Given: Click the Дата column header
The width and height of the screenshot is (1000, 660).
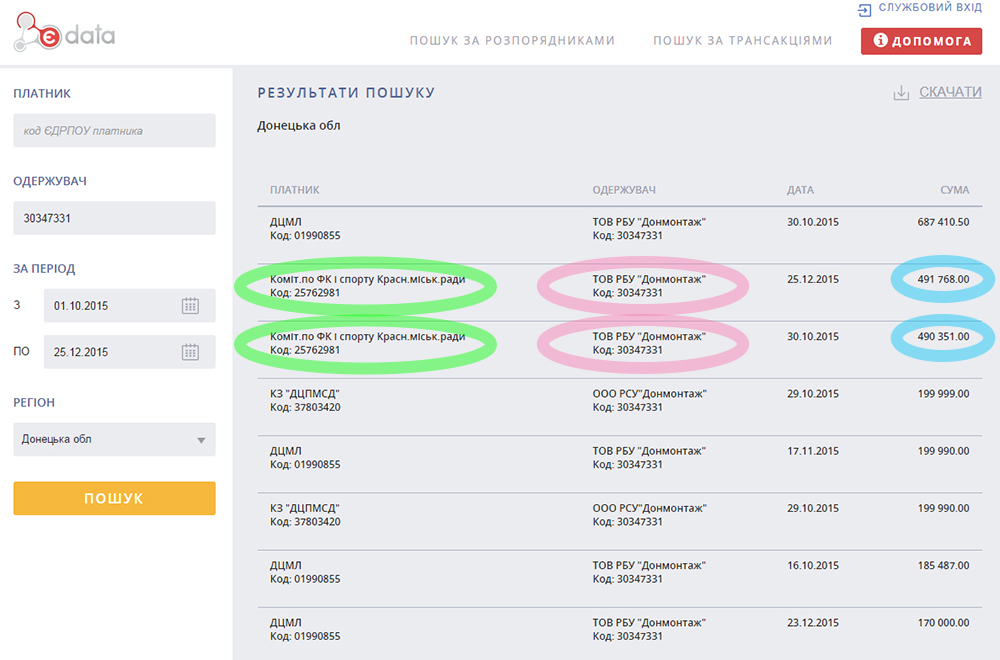Looking at the screenshot, I should [800, 190].
